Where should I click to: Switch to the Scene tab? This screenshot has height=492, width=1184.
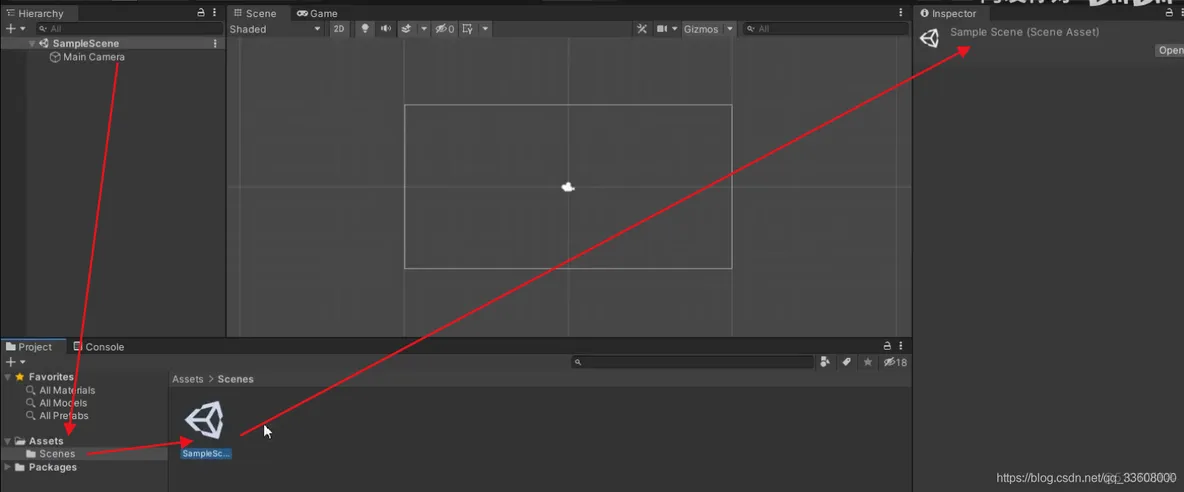pos(254,13)
